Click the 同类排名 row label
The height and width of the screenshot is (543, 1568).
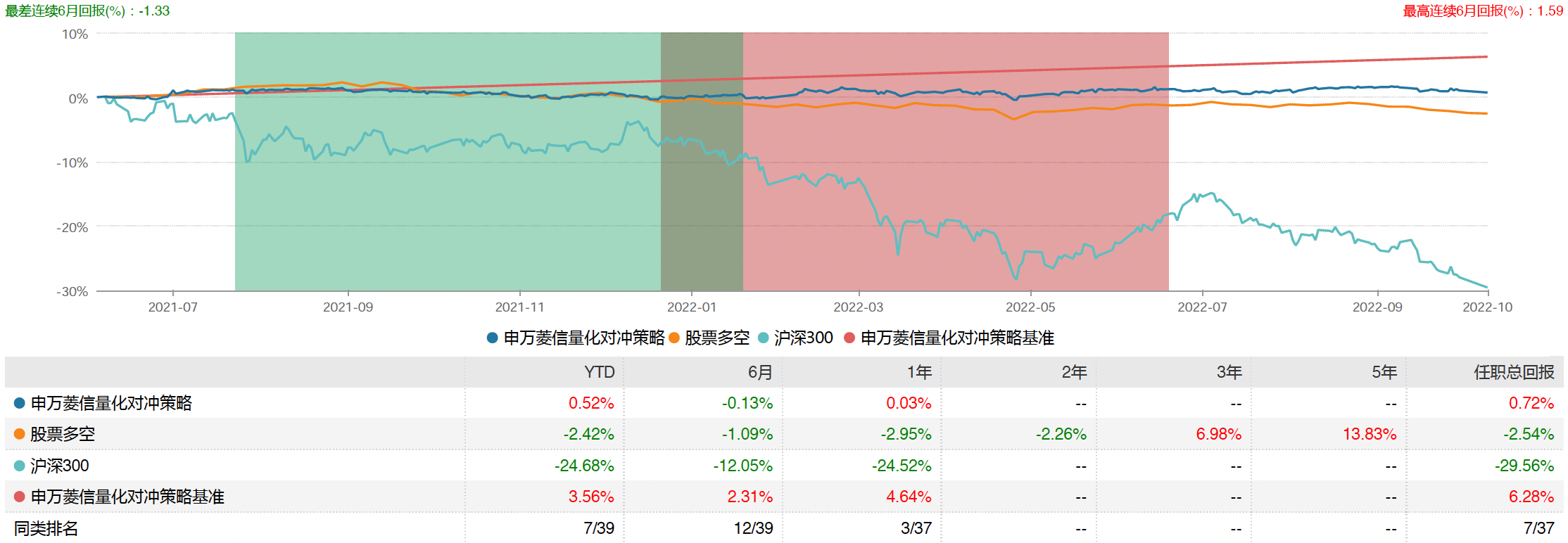(46, 528)
